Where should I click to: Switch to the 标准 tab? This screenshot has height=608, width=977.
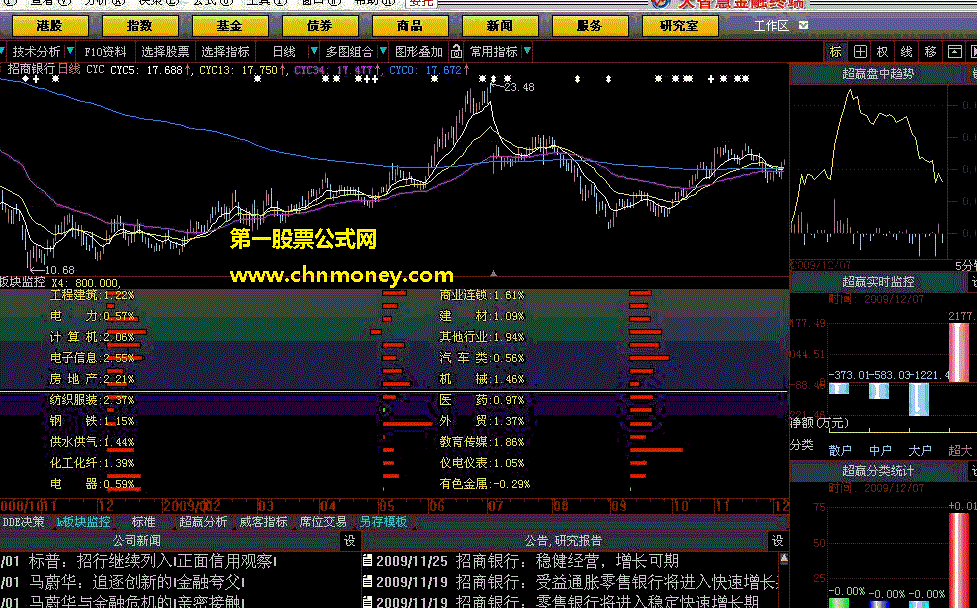144,522
